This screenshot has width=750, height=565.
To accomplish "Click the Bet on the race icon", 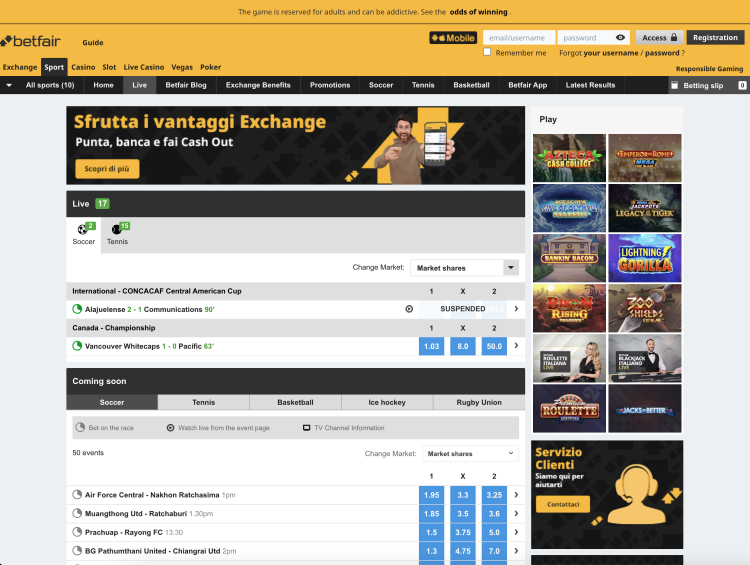I will (x=80, y=427).
